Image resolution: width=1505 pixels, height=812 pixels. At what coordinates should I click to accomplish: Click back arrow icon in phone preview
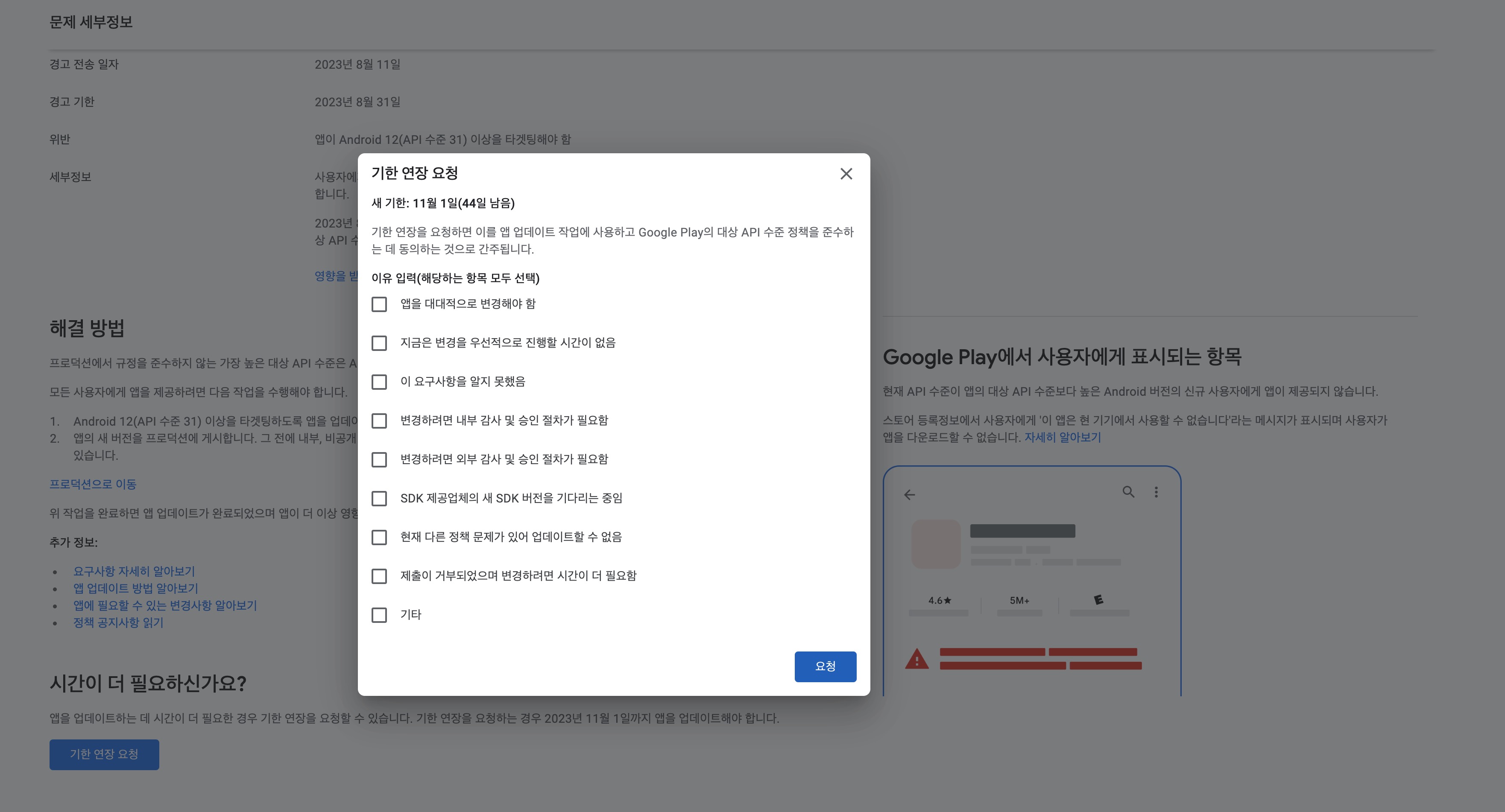pyautogui.click(x=910, y=495)
